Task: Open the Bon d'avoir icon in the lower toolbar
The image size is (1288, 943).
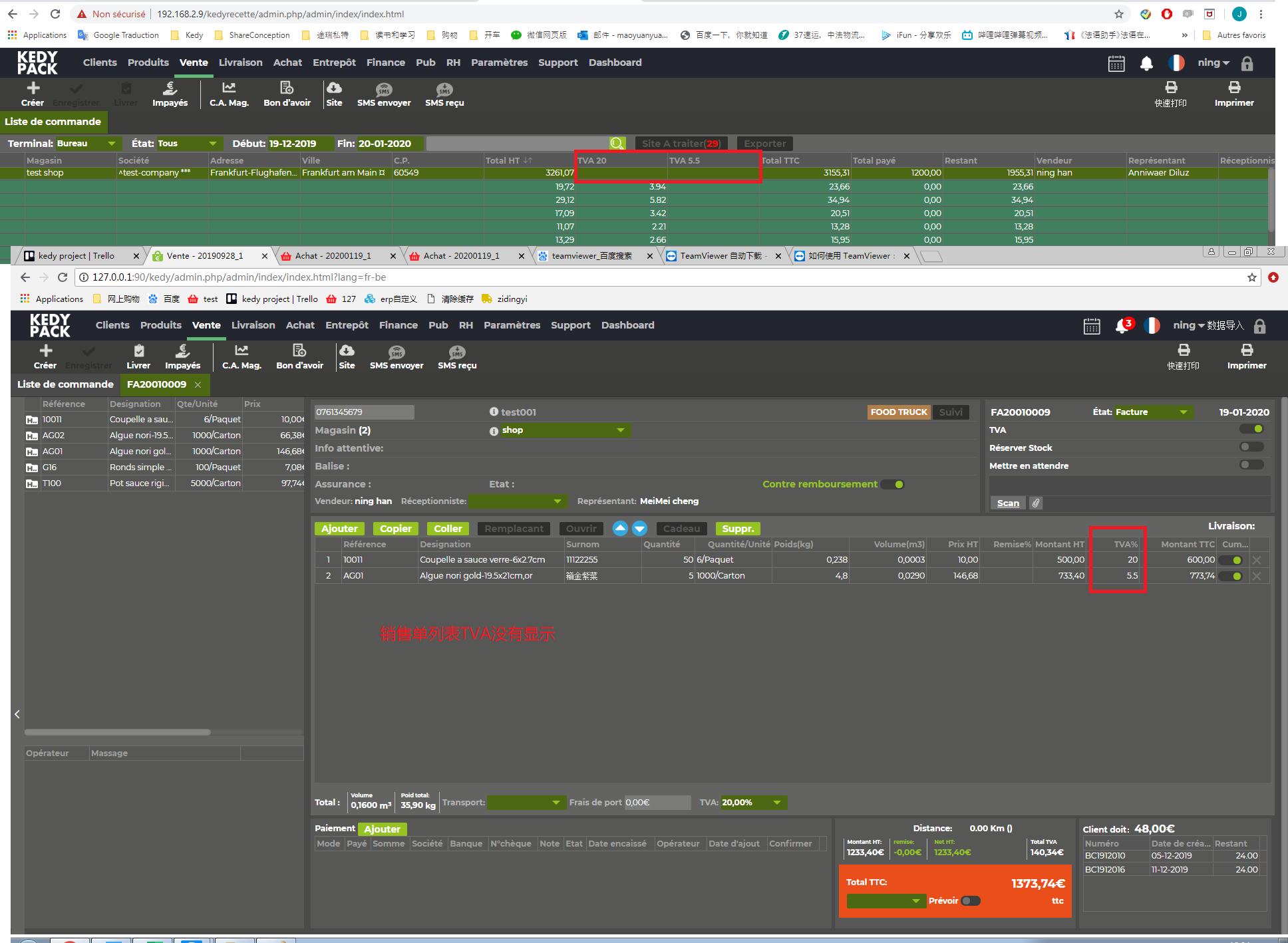Action: click(299, 350)
